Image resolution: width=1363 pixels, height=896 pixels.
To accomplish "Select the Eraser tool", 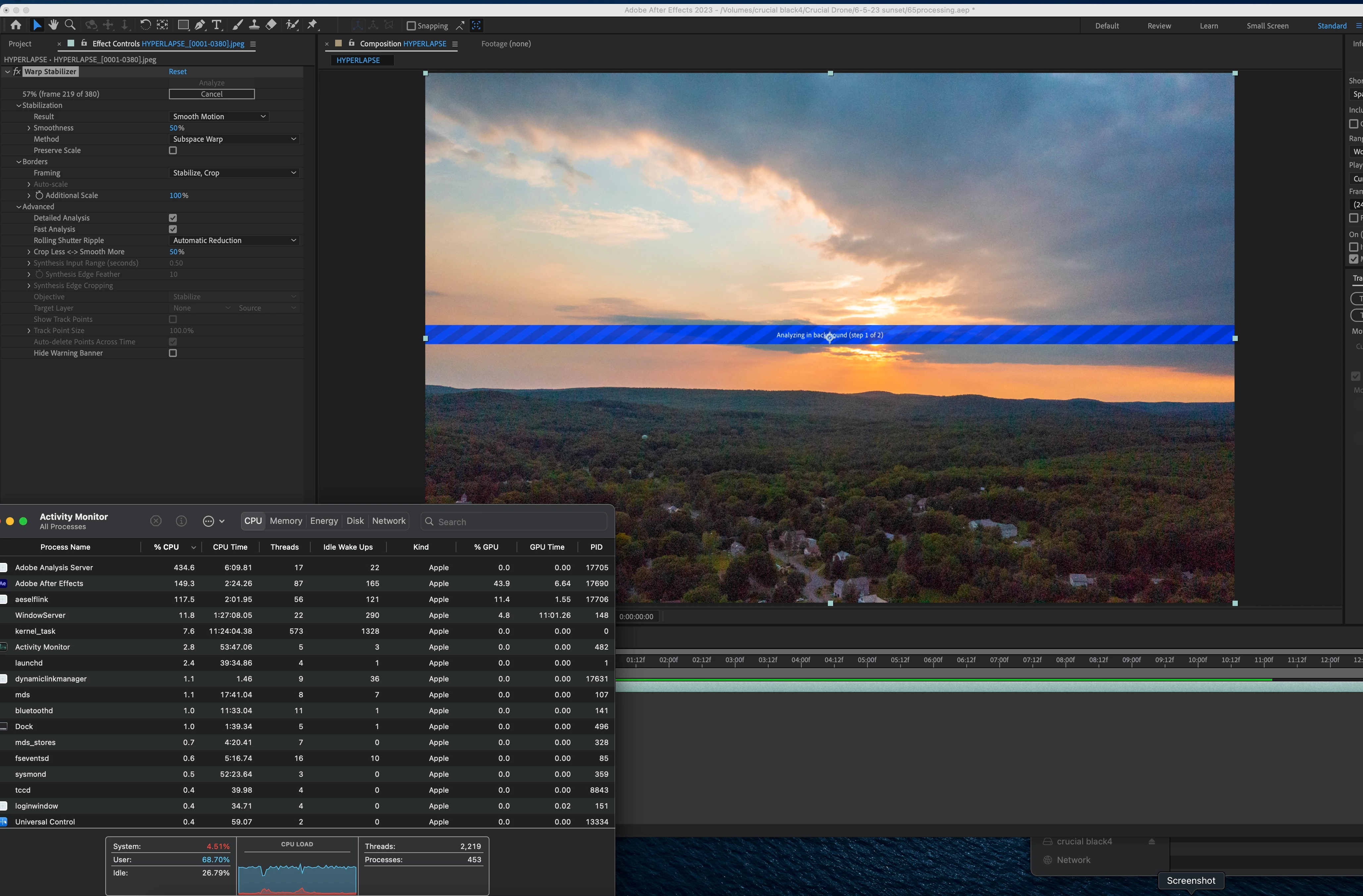I will (271, 25).
